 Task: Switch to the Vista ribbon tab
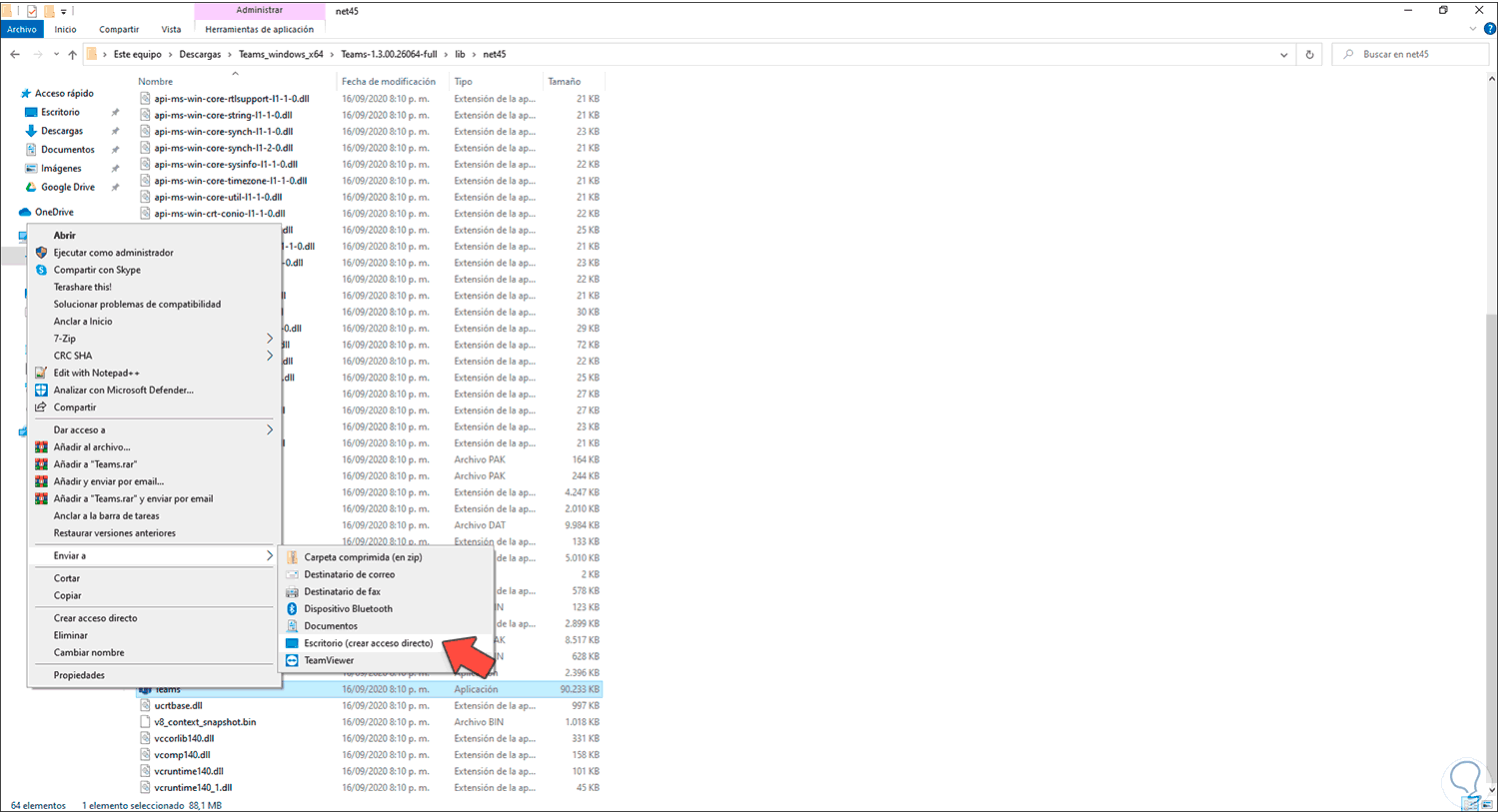(x=172, y=30)
